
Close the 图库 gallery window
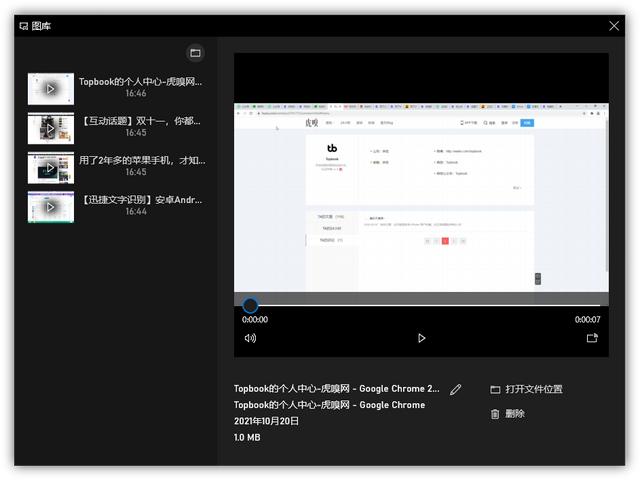(614, 26)
